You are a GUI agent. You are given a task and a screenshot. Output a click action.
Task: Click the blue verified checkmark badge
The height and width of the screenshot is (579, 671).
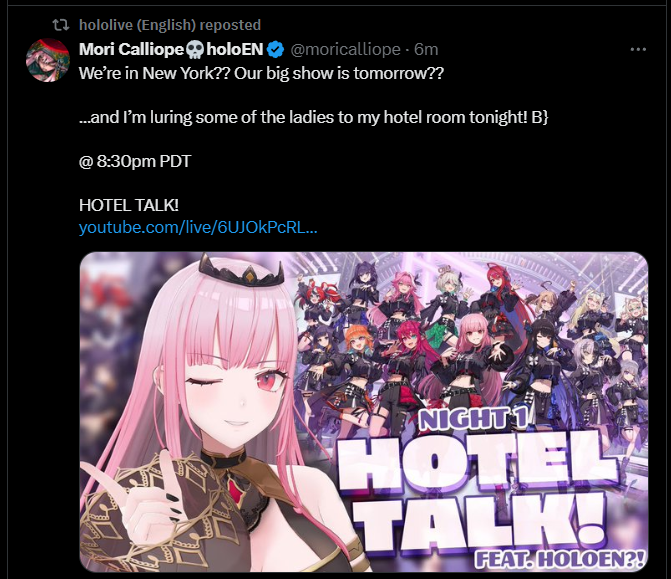[x=275, y=50]
